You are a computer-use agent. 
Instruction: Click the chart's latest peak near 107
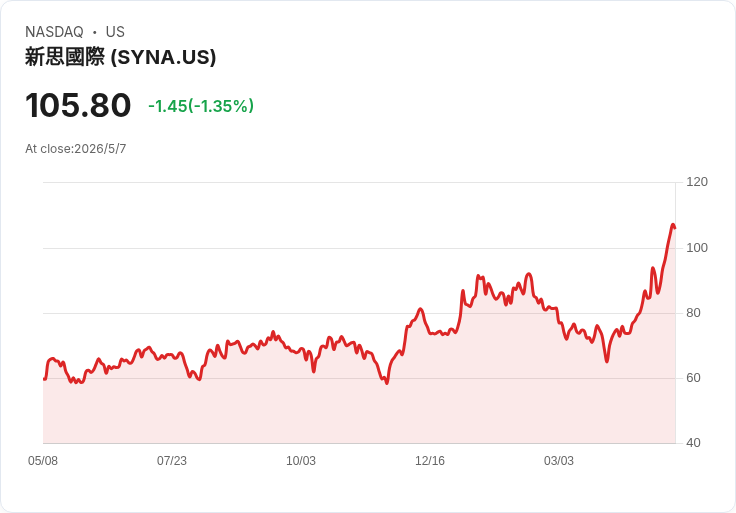point(673,225)
